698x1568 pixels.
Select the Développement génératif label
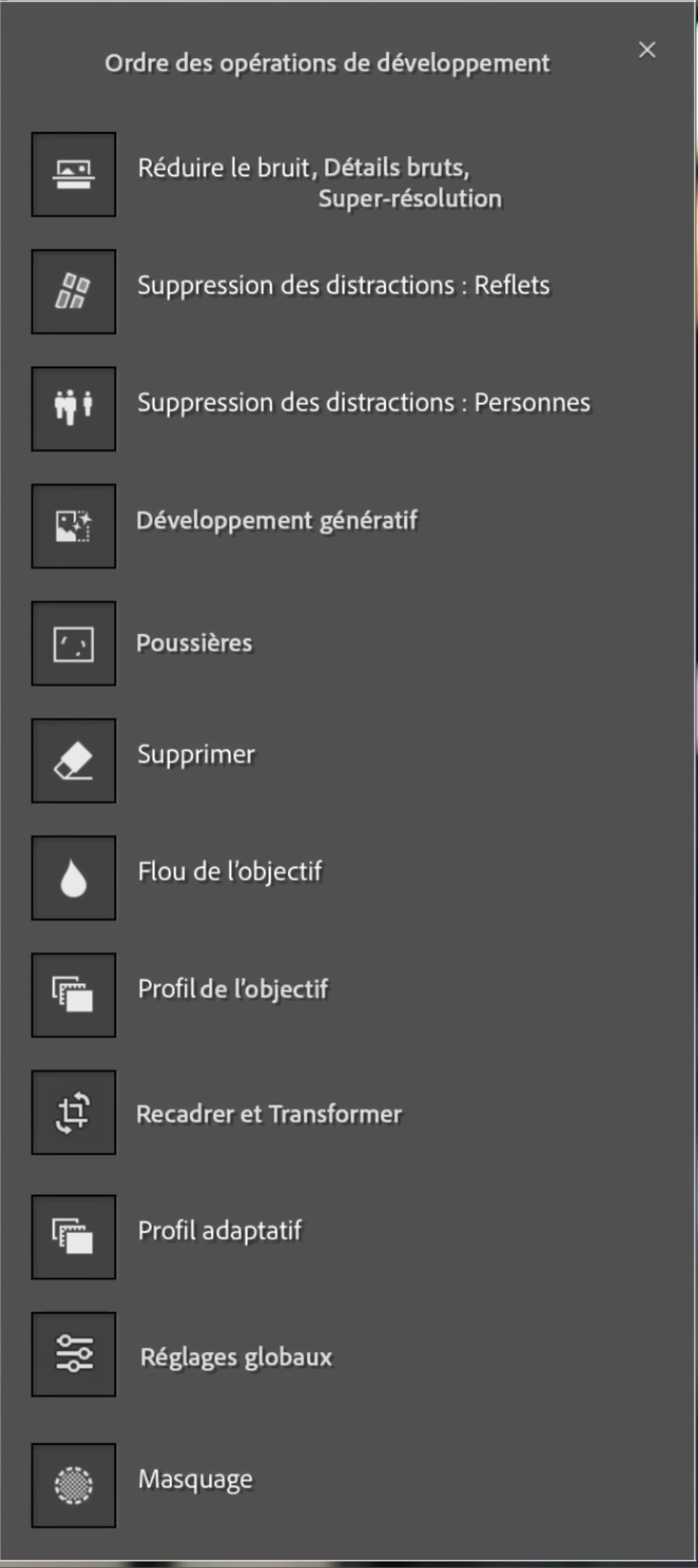[277, 521]
